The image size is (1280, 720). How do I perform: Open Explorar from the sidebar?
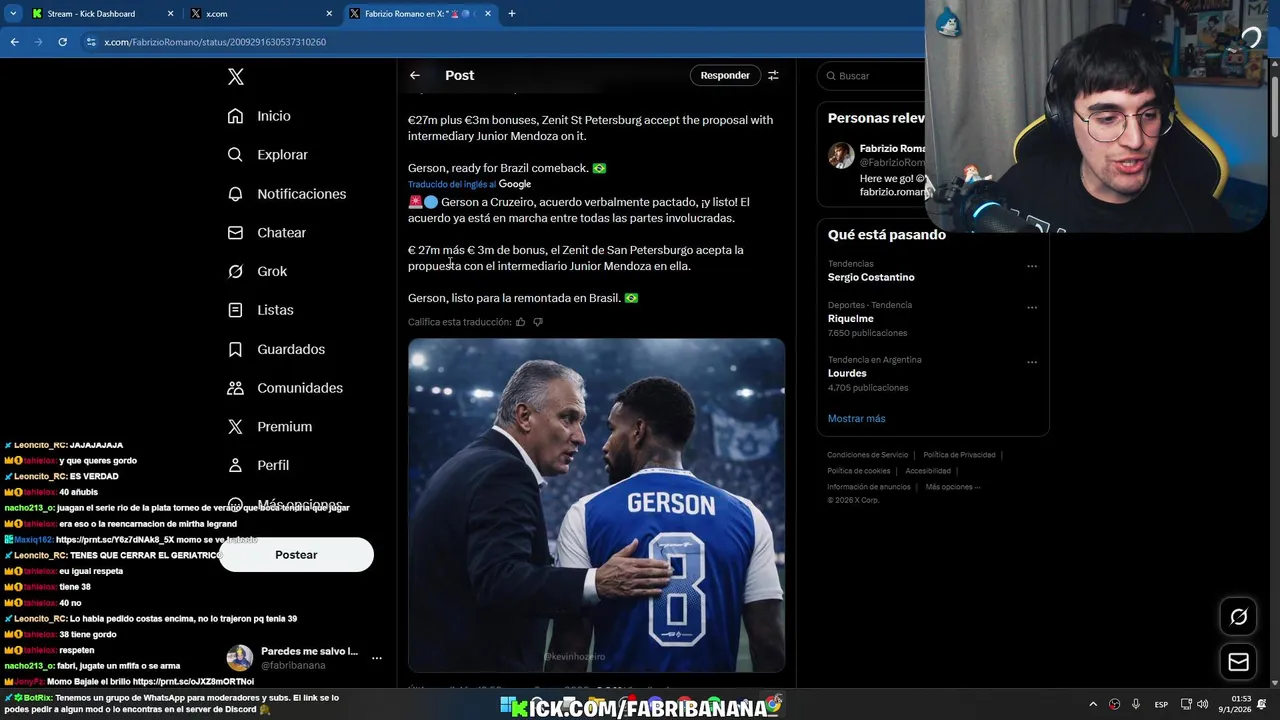coord(267,155)
